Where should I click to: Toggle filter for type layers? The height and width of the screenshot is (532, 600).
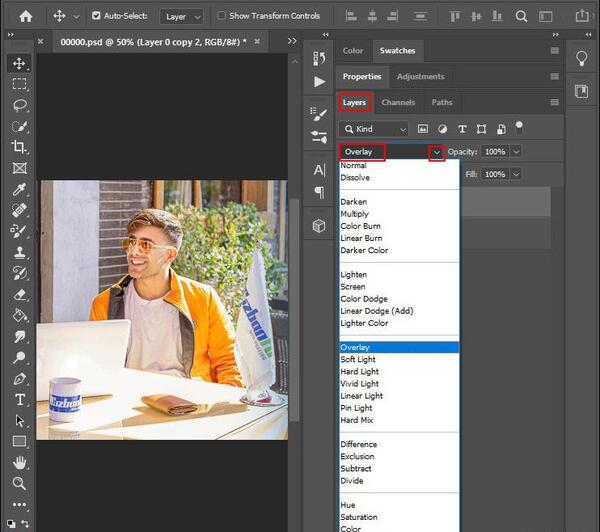point(462,129)
